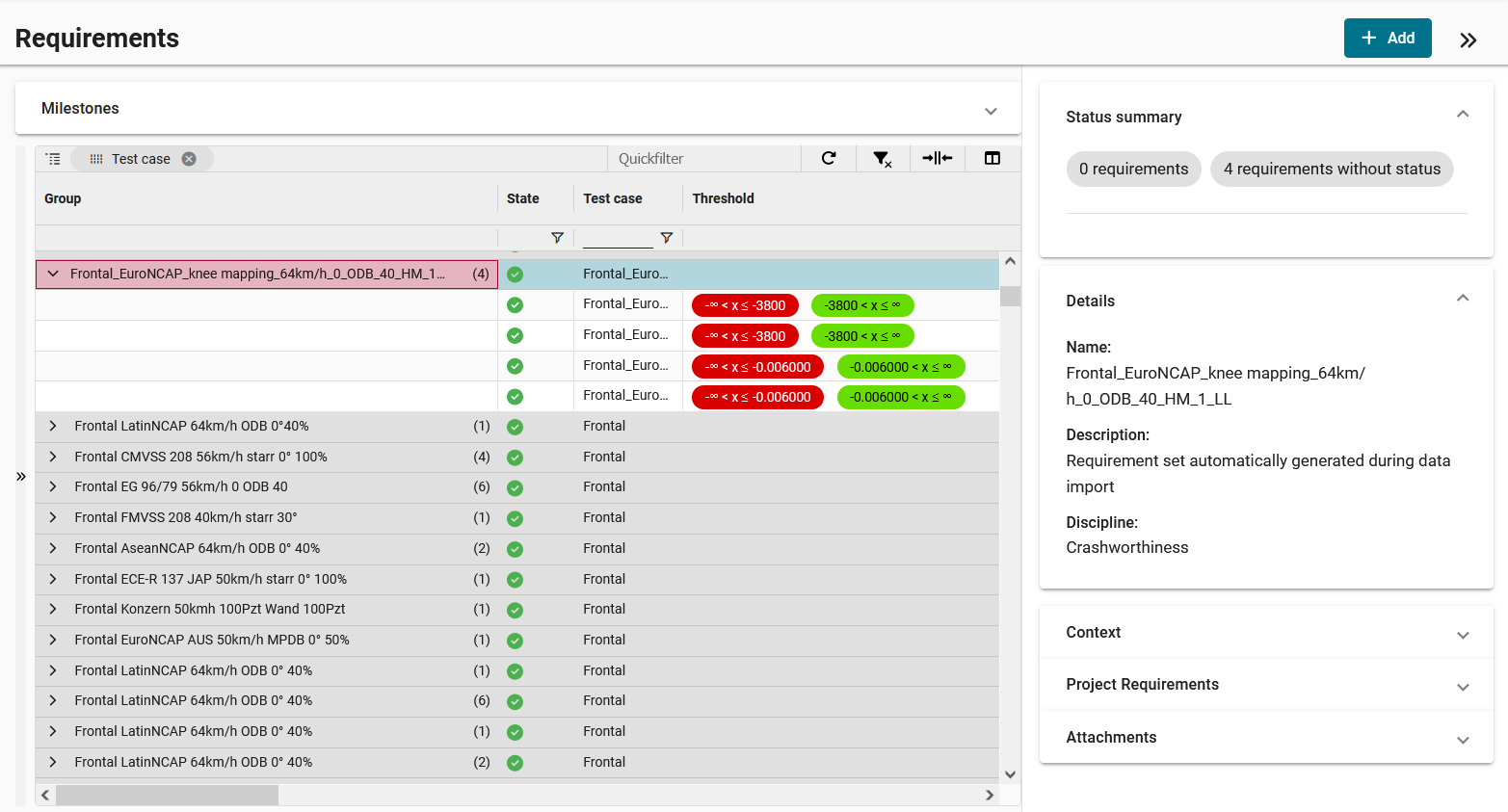Click the Test case filter text field
Viewport: 1508px width, 812px height.
tap(618, 238)
